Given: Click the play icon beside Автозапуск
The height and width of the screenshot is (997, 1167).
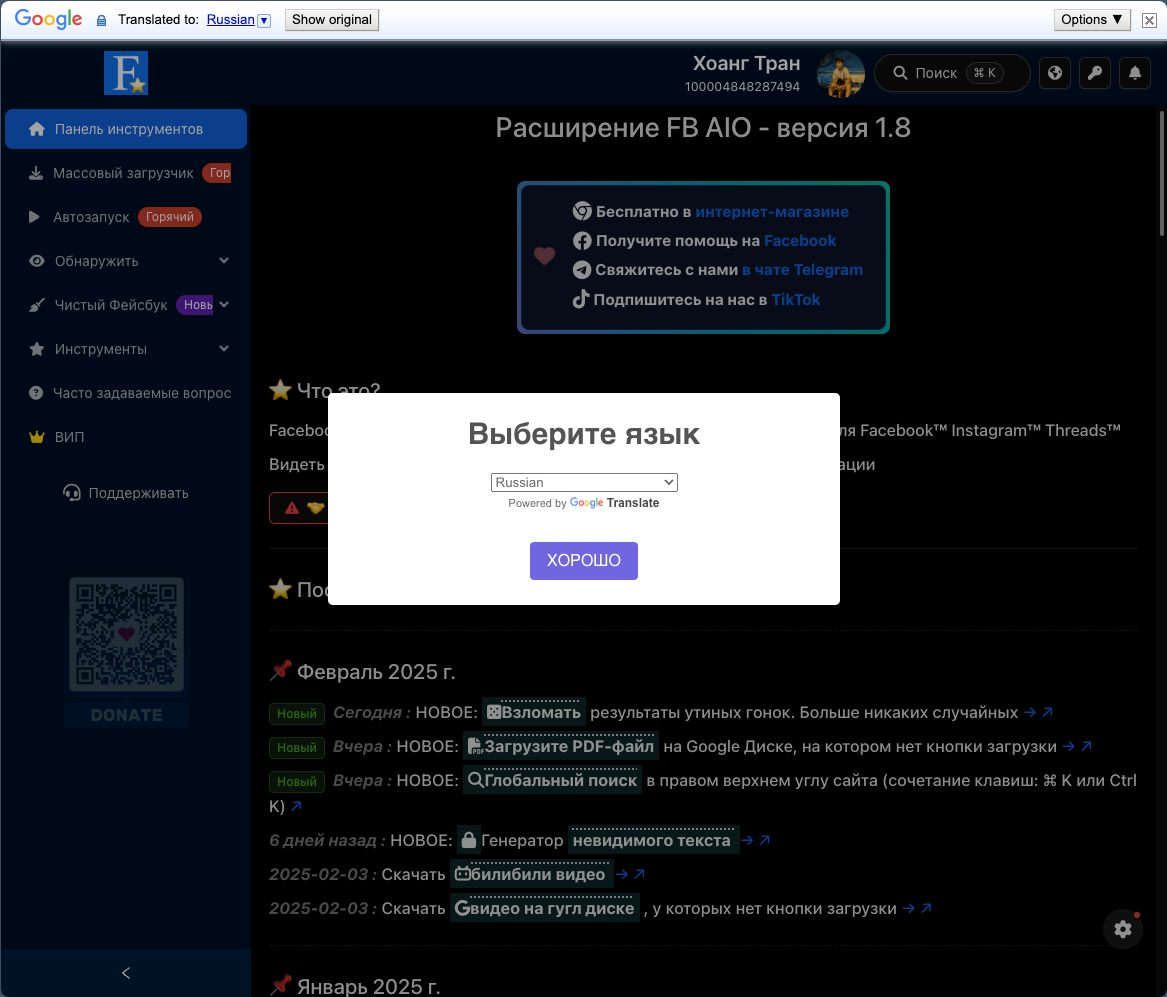Looking at the screenshot, I should pos(34,217).
